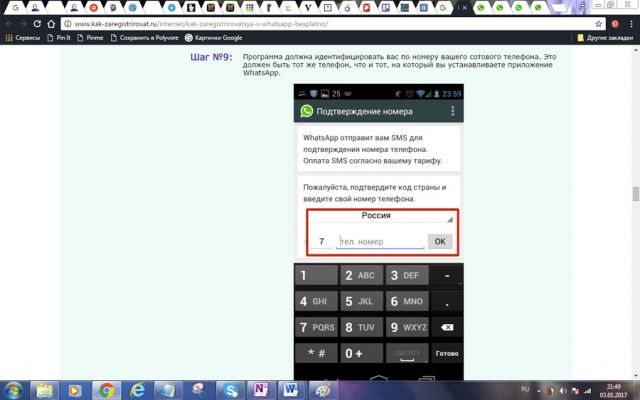The height and width of the screenshot is (400, 640).
Task: Click the page vertical scrollbar thumb
Action: (x=636, y=194)
